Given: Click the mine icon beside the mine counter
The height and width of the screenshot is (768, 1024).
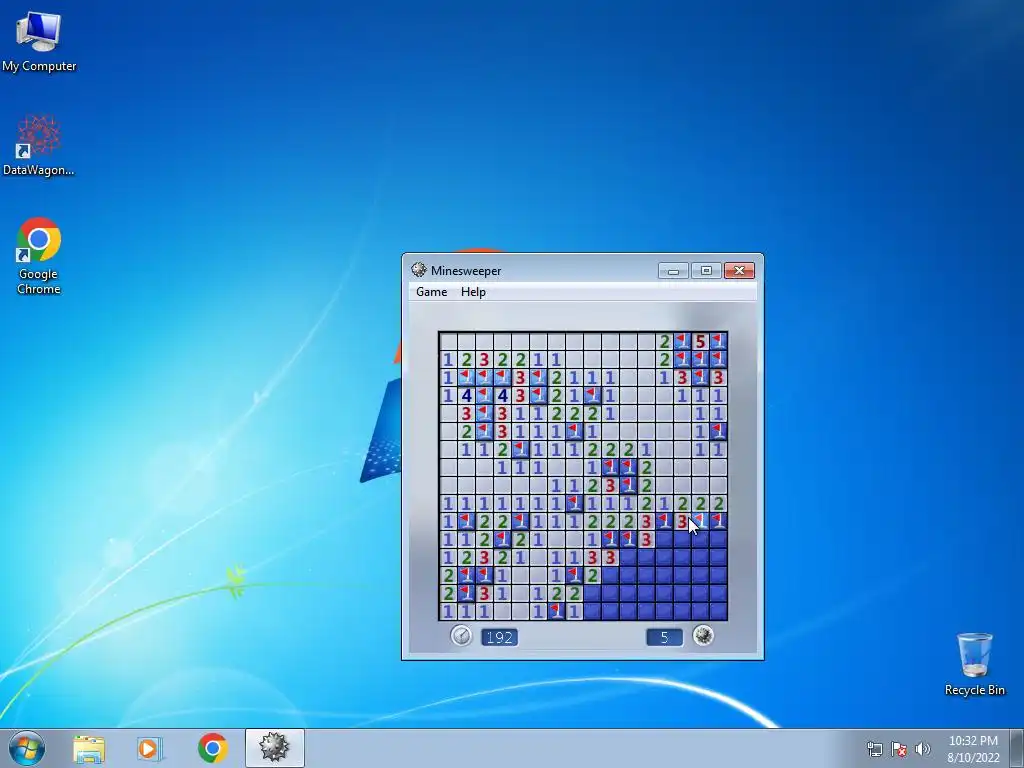Looking at the screenshot, I should pos(703,635).
